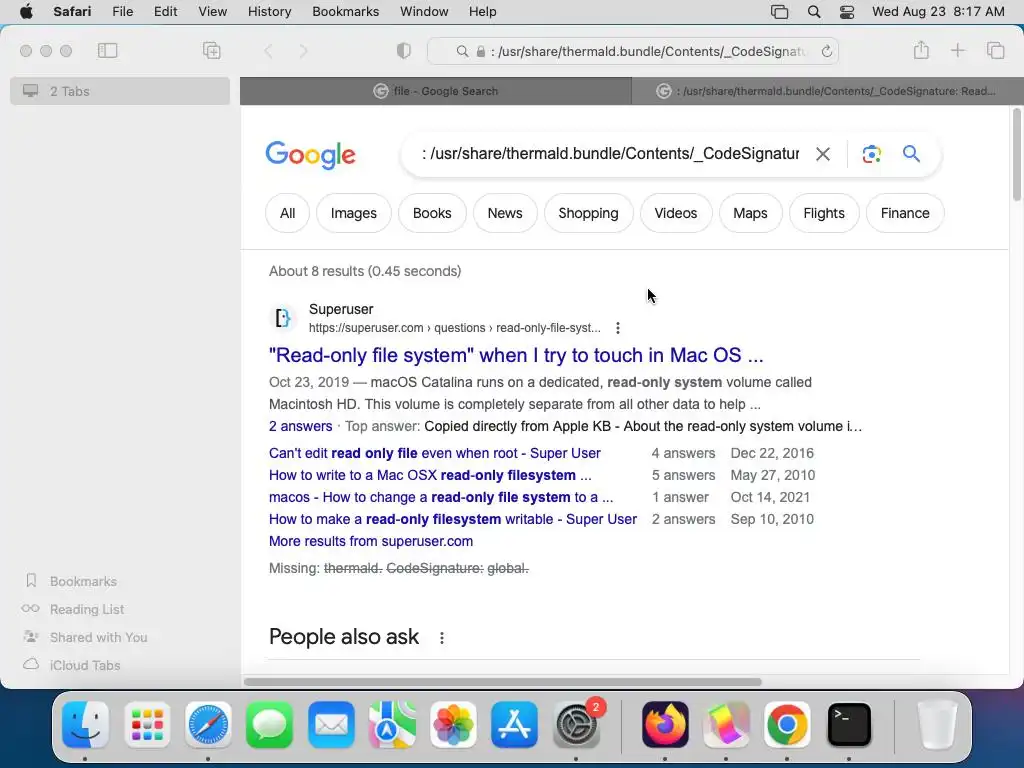
Task: Open Maps from the Dock
Action: pos(392,724)
